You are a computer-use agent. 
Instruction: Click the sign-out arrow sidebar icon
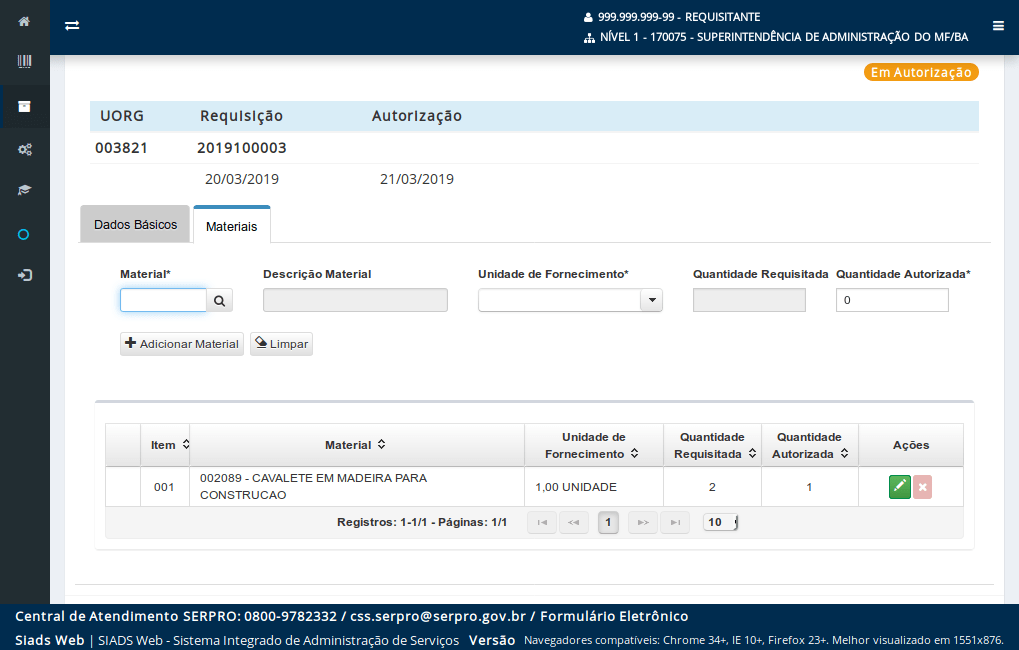[24, 276]
